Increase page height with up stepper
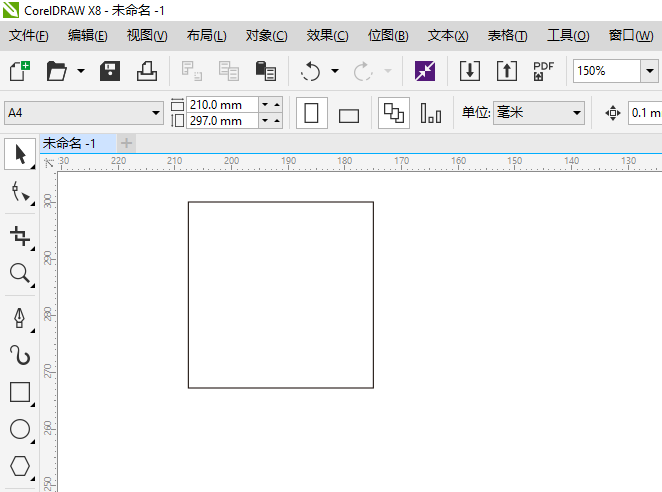The width and height of the screenshot is (662, 492). pos(277,121)
